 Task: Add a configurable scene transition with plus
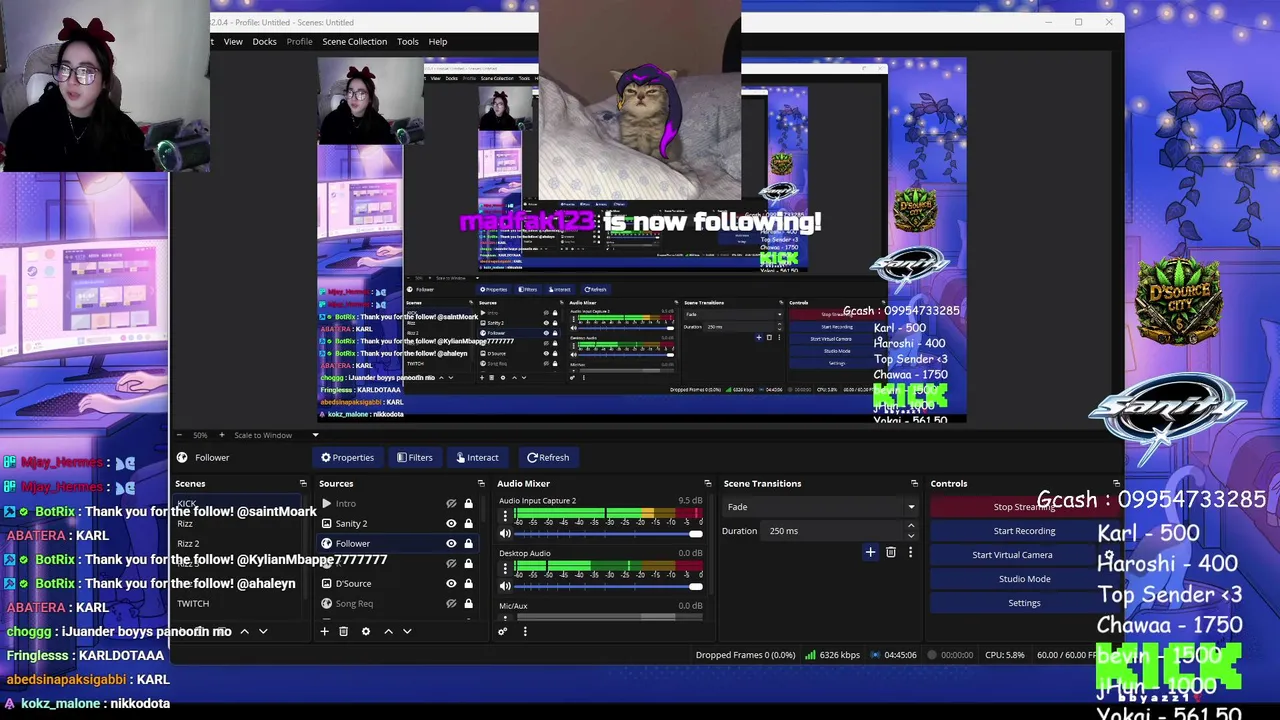click(x=870, y=552)
